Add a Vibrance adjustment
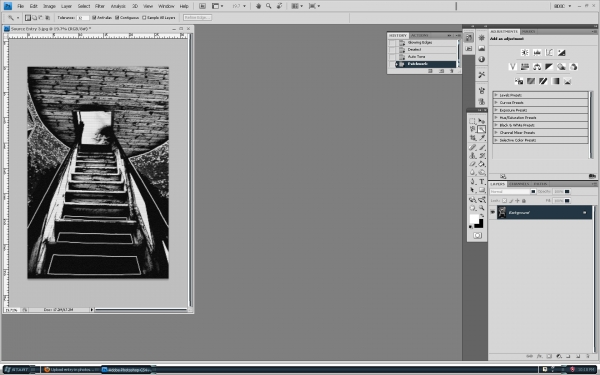 coord(513,67)
